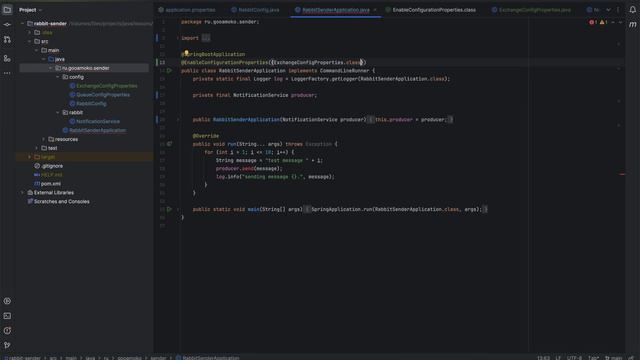
Task: Open the main git branch widget
Action: pos(613,358)
